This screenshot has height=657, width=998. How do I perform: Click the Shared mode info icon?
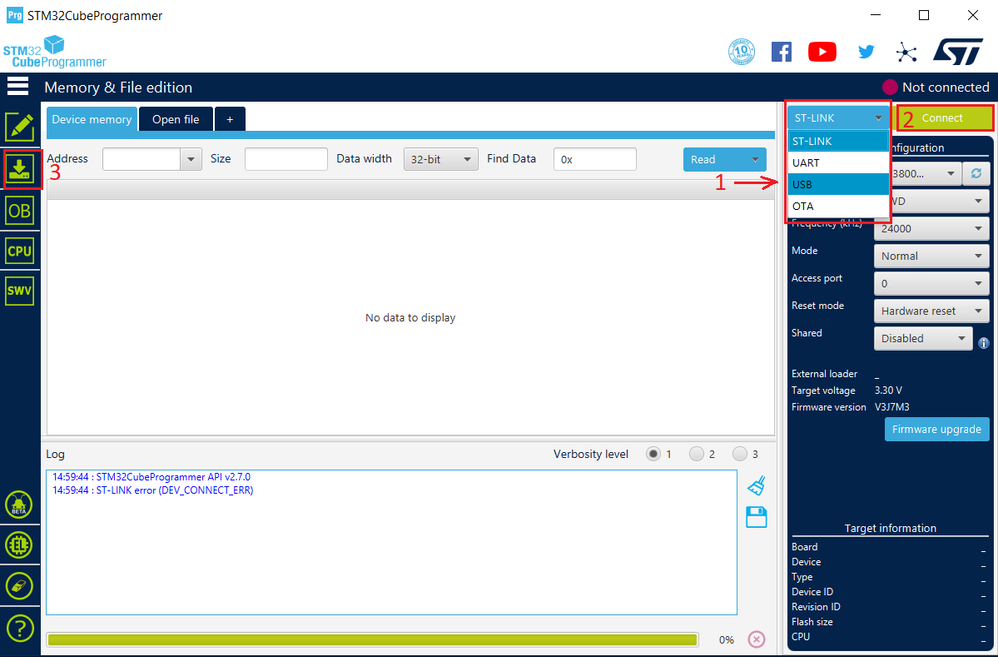[983, 343]
